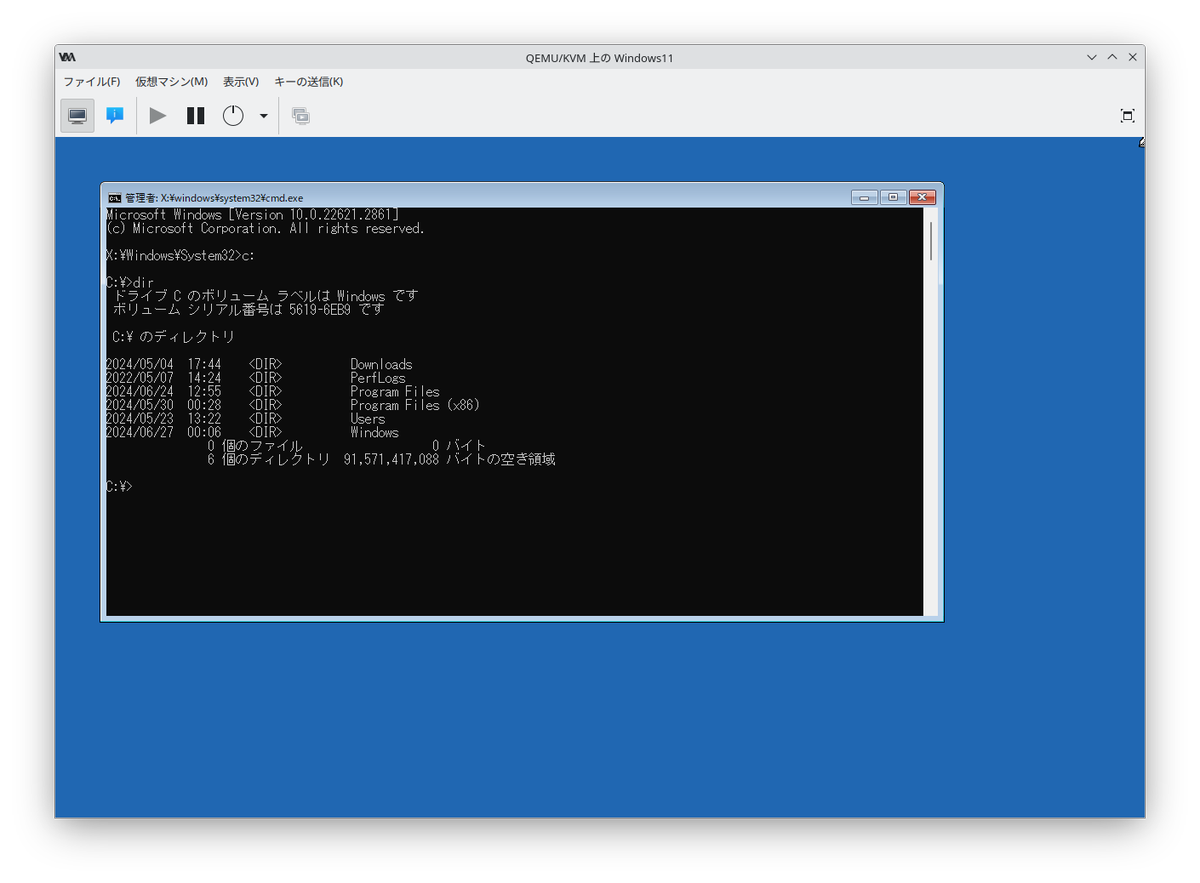Click the Downloads directory entry

pos(381,365)
